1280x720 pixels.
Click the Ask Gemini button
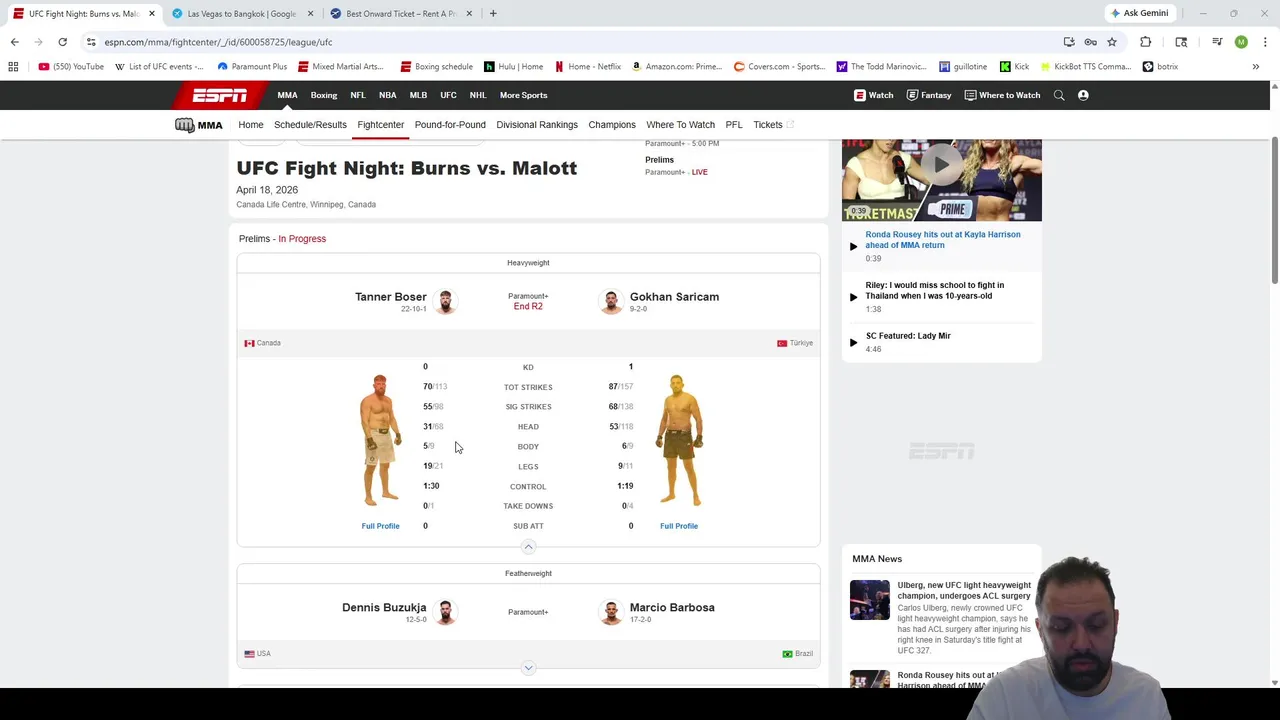tap(1138, 13)
